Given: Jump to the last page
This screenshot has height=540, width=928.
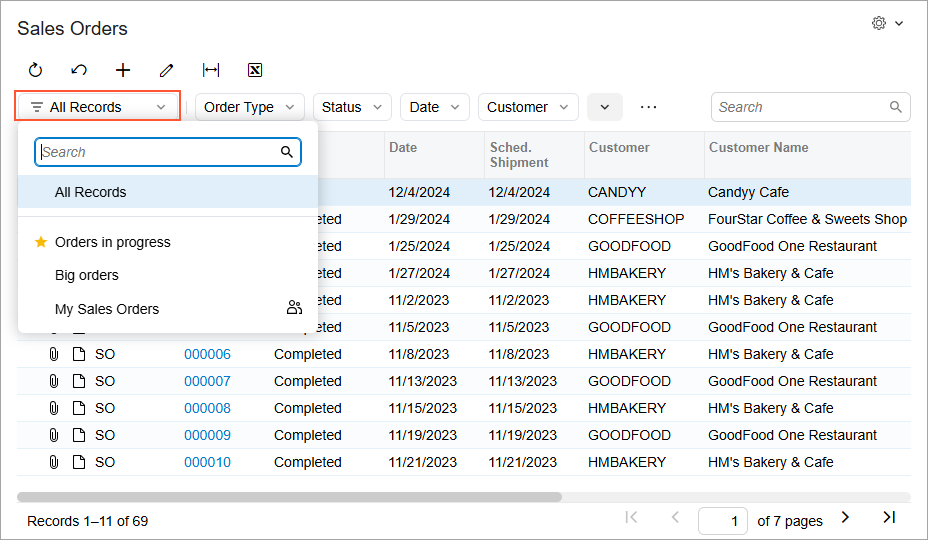Looking at the screenshot, I should click(x=888, y=517).
